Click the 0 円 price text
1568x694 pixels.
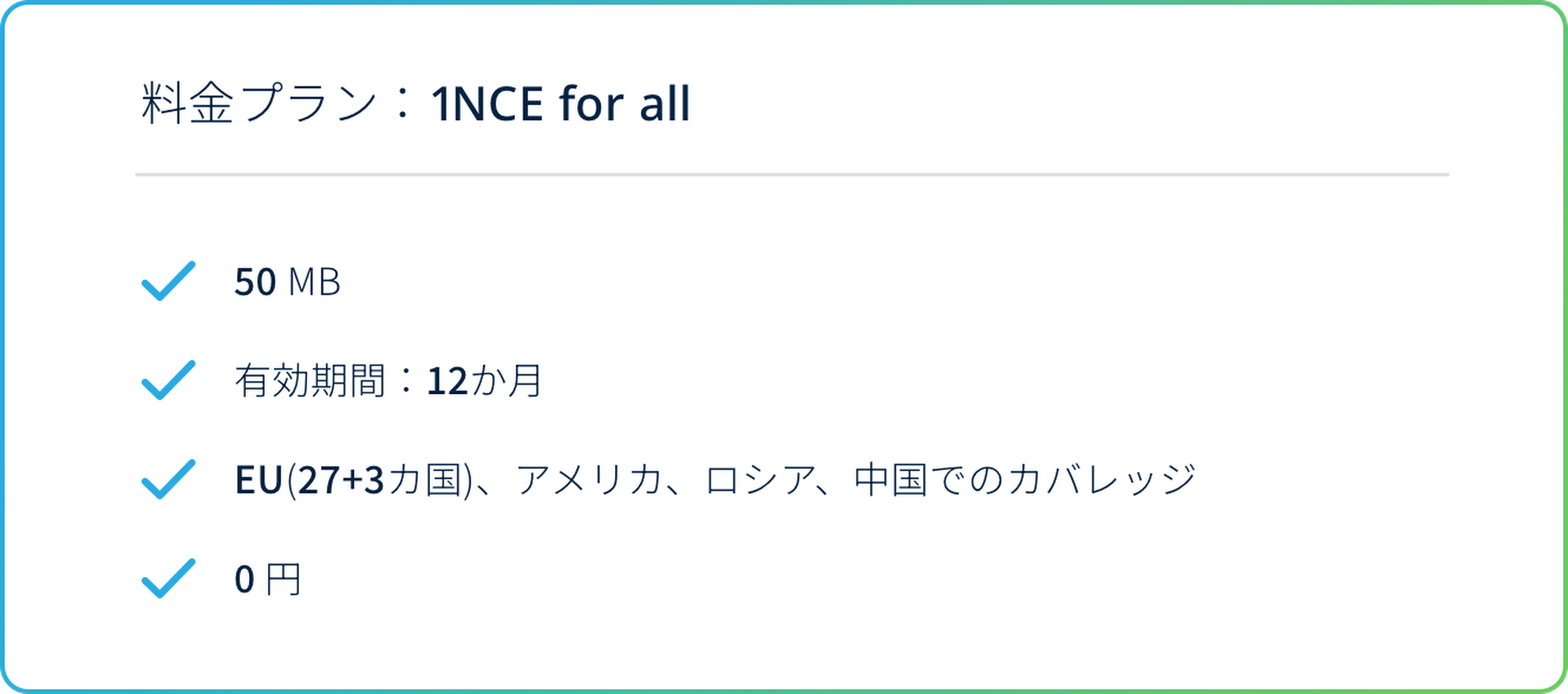[x=268, y=580]
